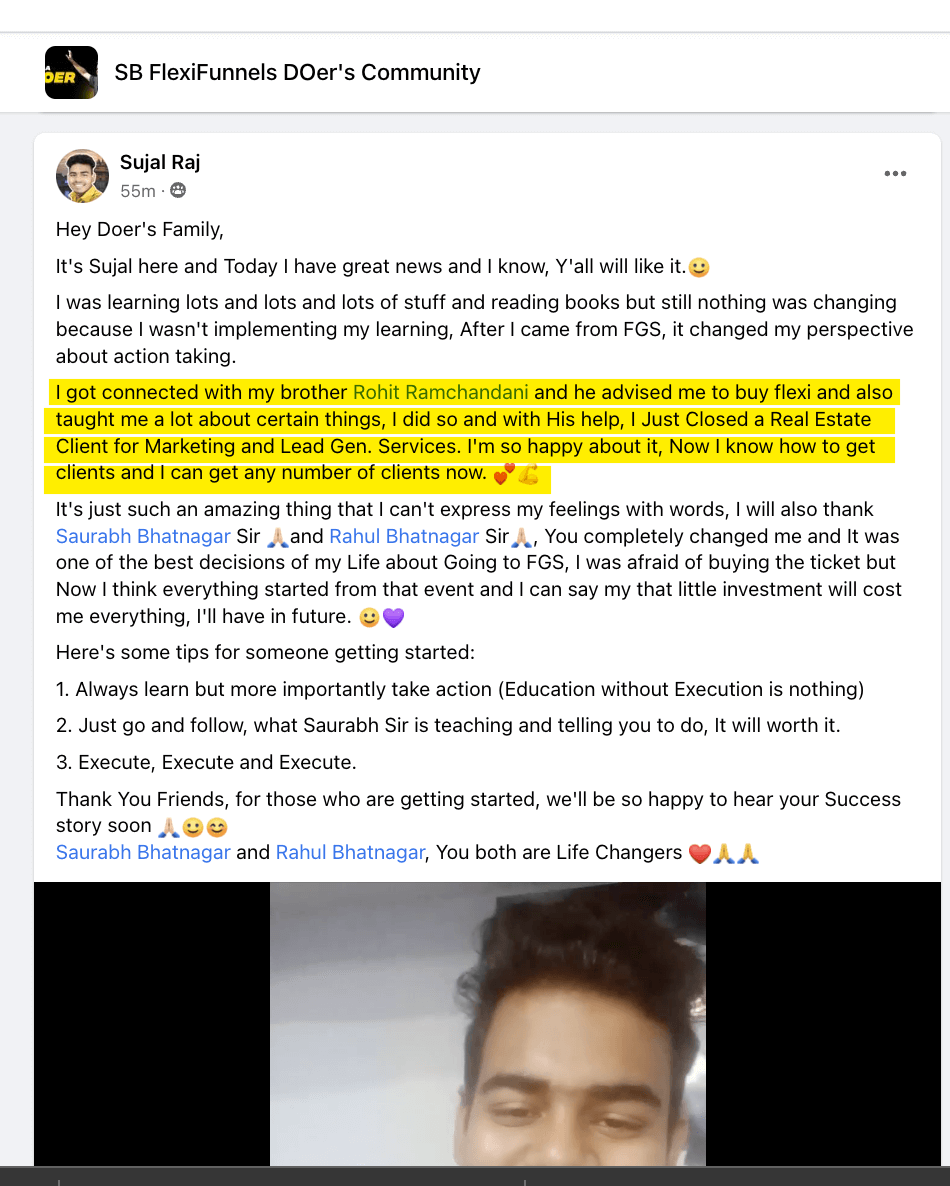Click the purple heart emoji in the post
950x1186 pixels.
(393, 618)
